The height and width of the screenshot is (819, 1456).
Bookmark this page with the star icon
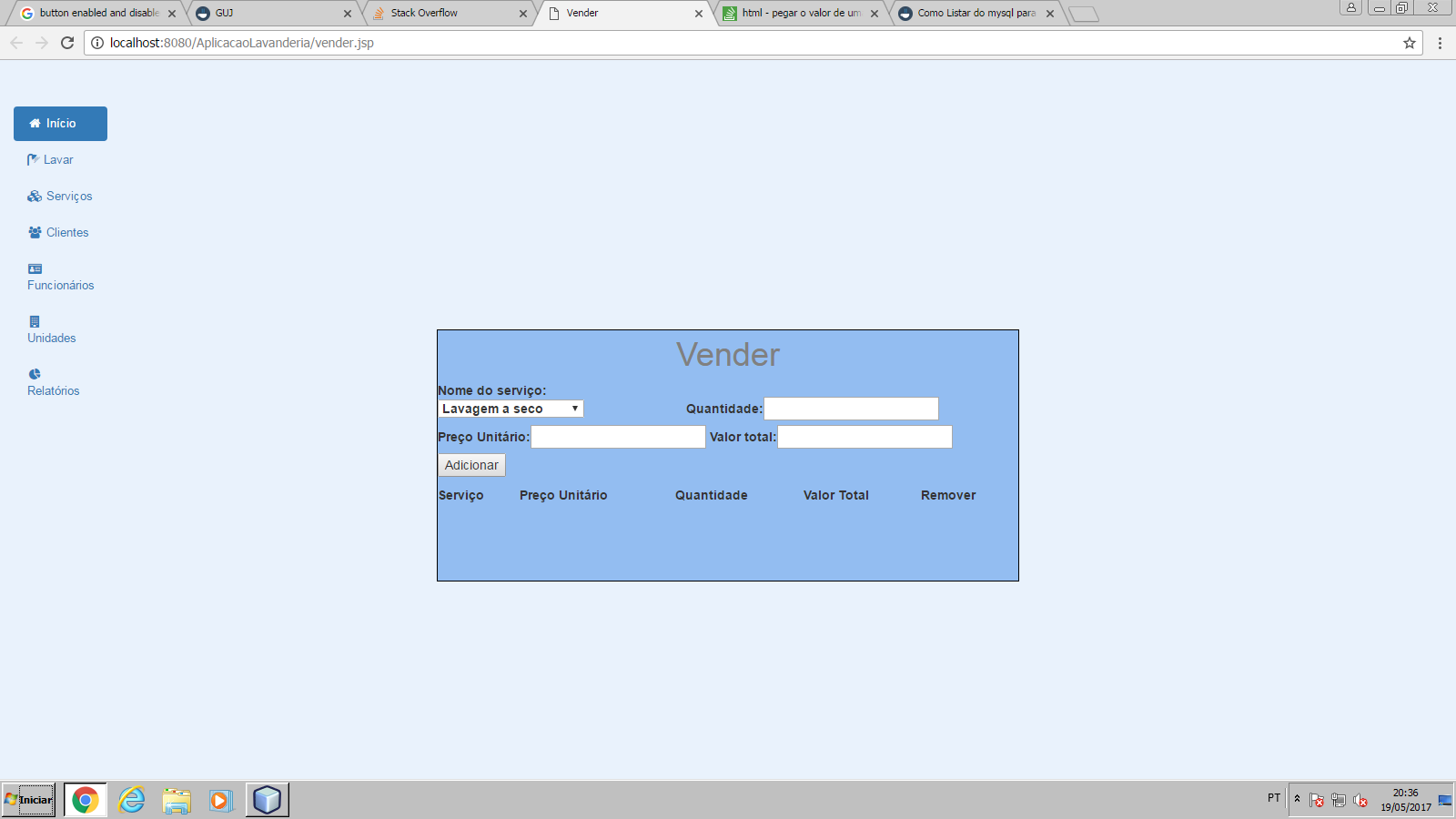pyautogui.click(x=1410, y=43)
